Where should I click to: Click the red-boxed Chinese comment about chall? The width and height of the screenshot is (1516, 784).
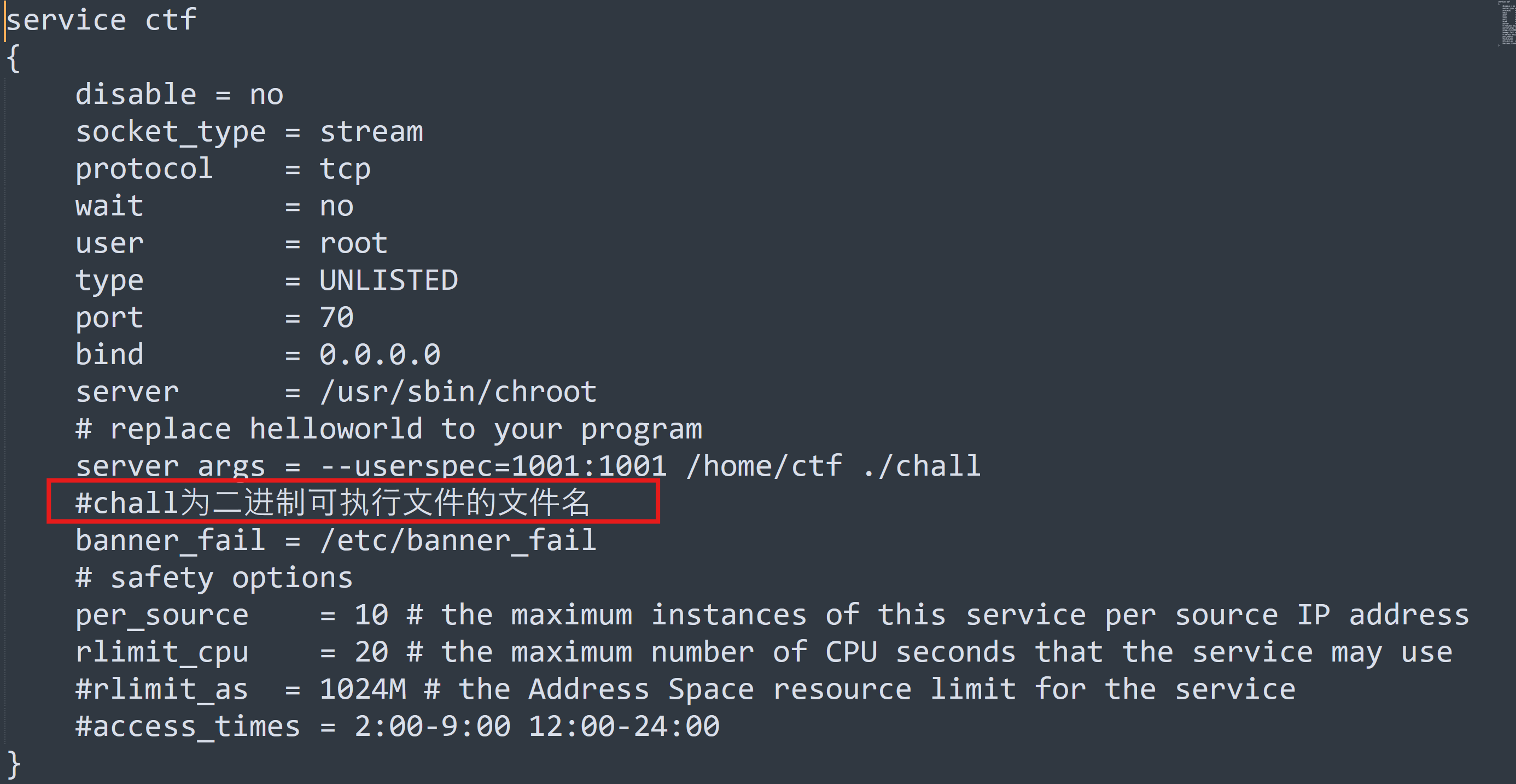point(333,503)
